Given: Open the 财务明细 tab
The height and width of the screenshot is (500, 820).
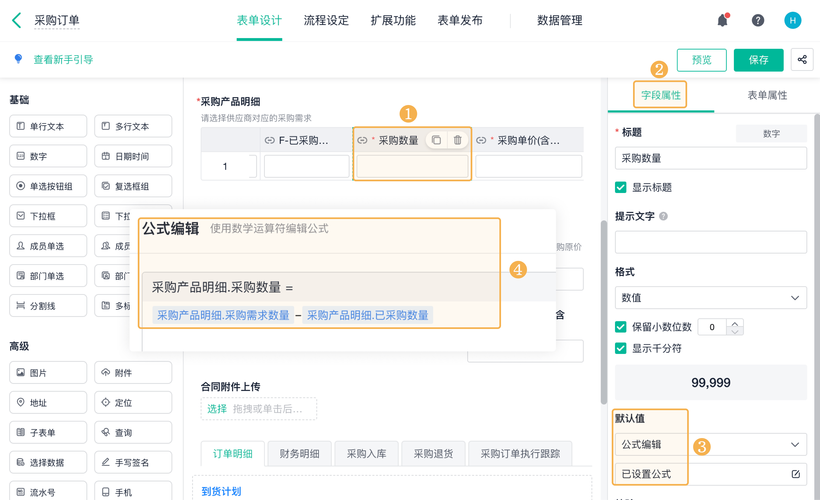Looking at the screenshot, I should (x=300, y=453).
